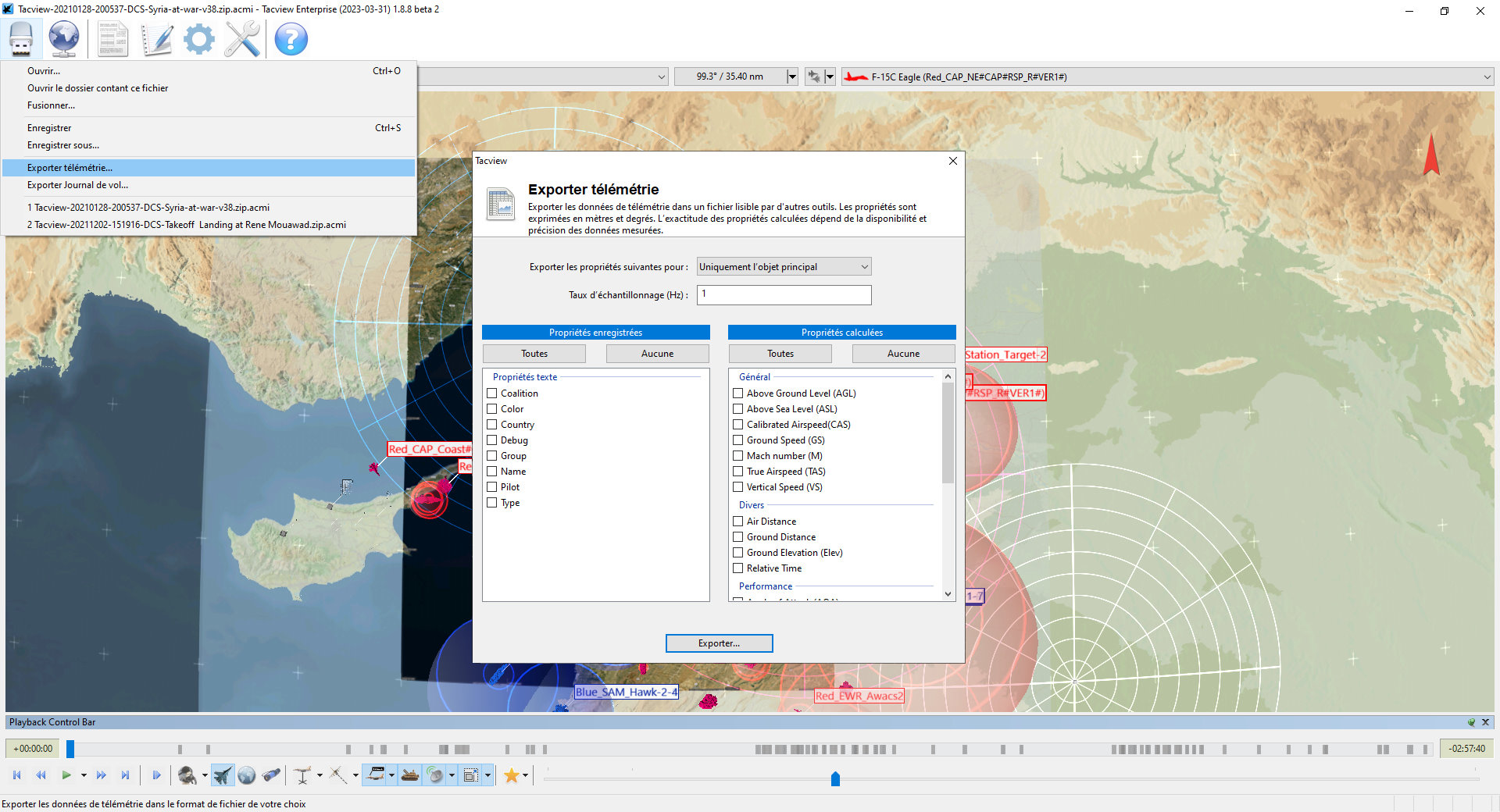Open the wrench and screwdriver tools icon

pos(242,39)
